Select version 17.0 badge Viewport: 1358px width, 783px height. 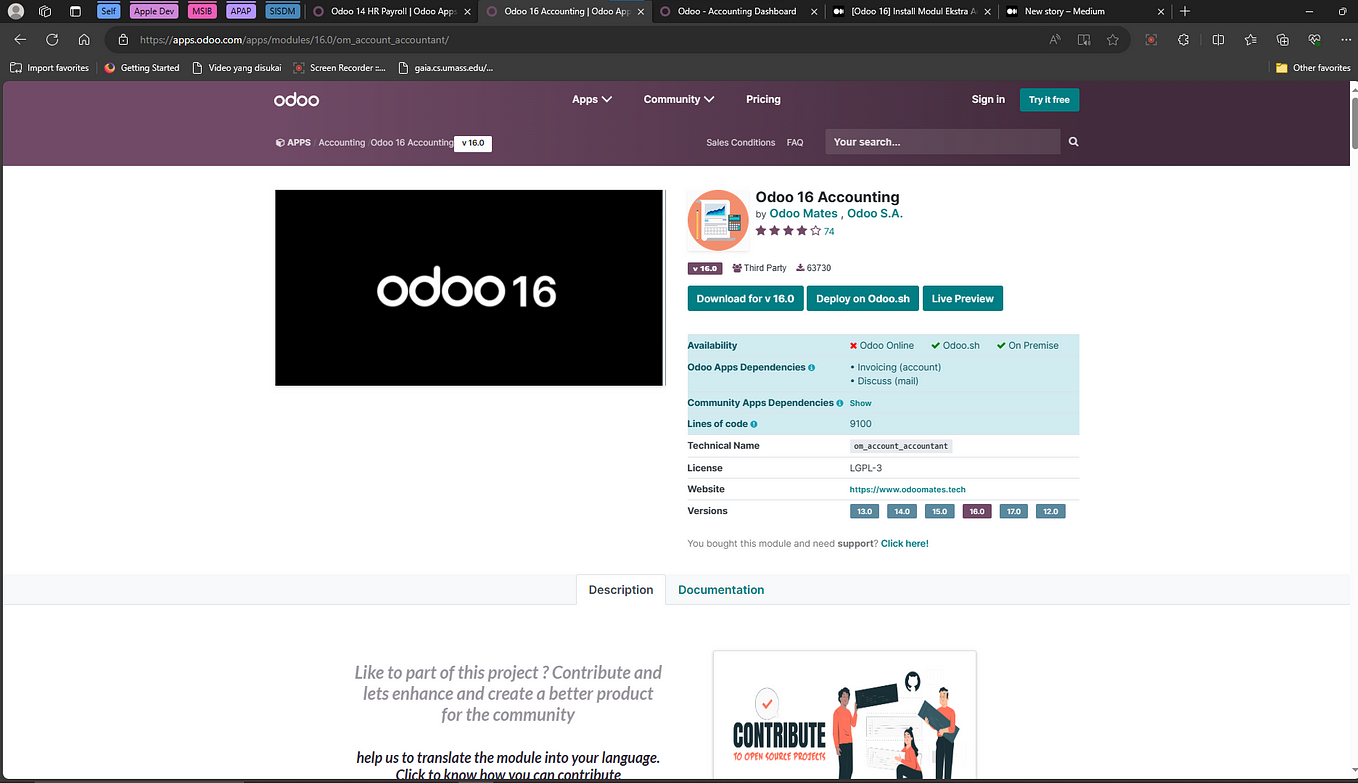tap(1014, 511)
